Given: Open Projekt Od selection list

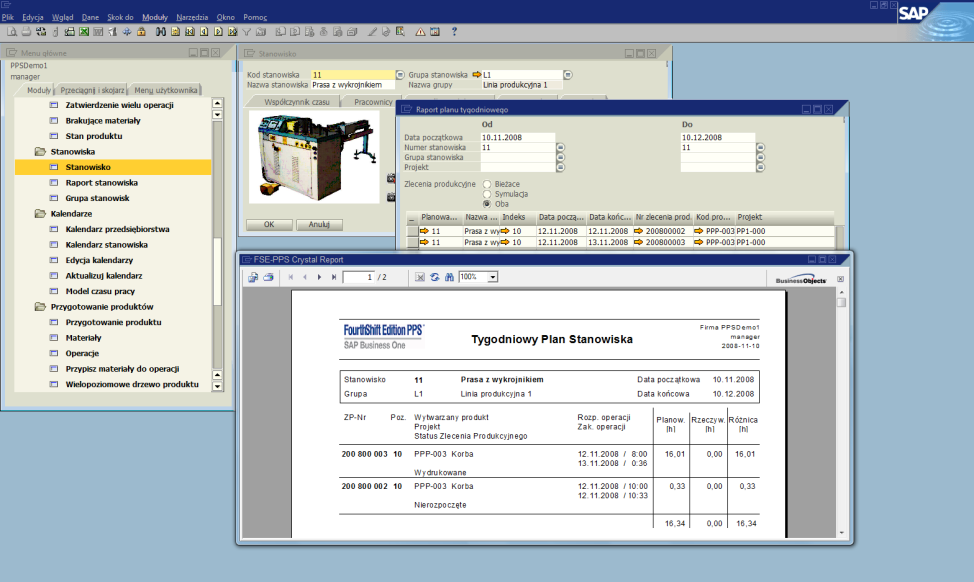Looking at the screenshot, I should tap(560, 168).
